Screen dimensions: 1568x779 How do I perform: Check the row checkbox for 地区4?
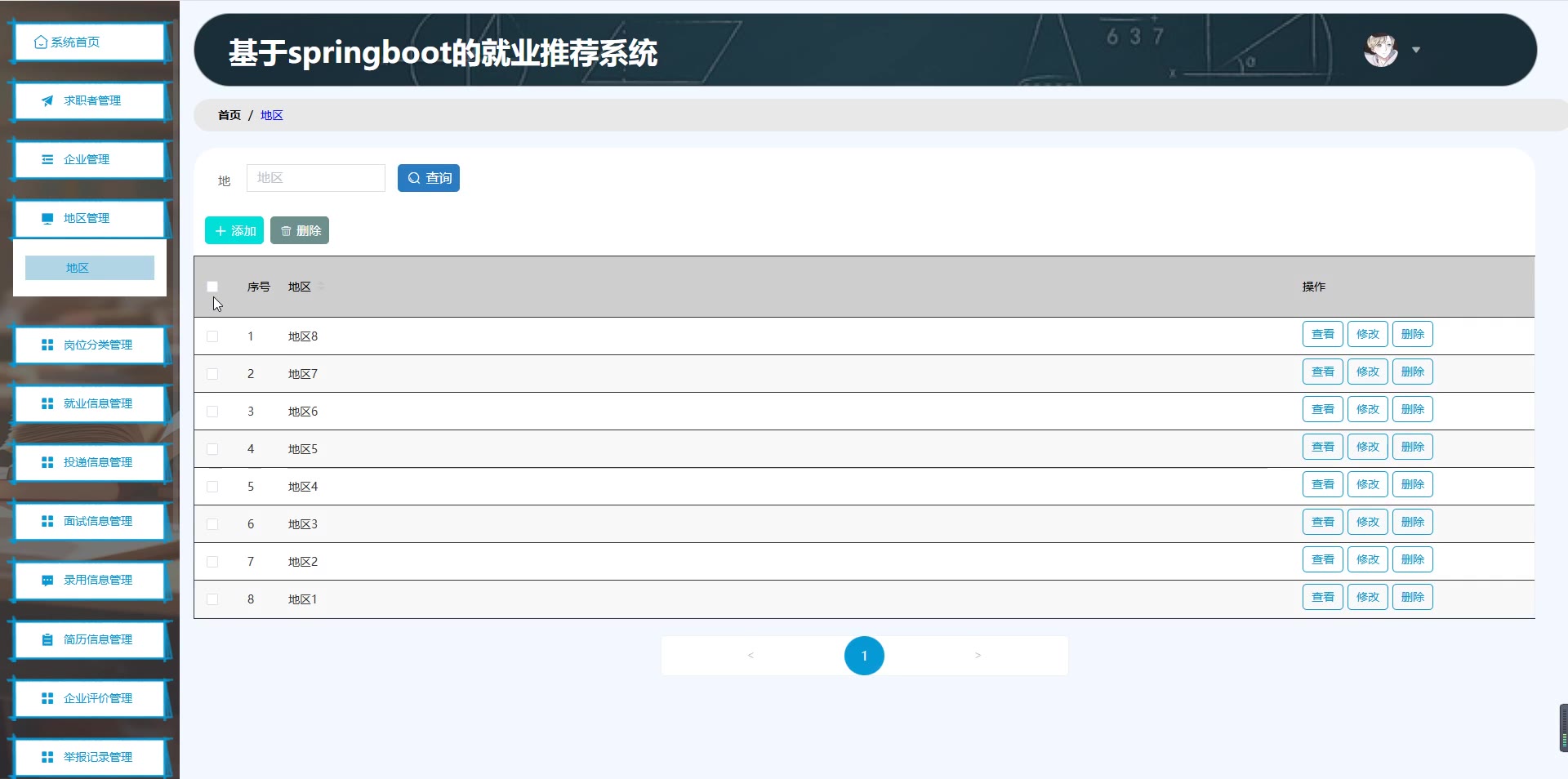point(212,487)
